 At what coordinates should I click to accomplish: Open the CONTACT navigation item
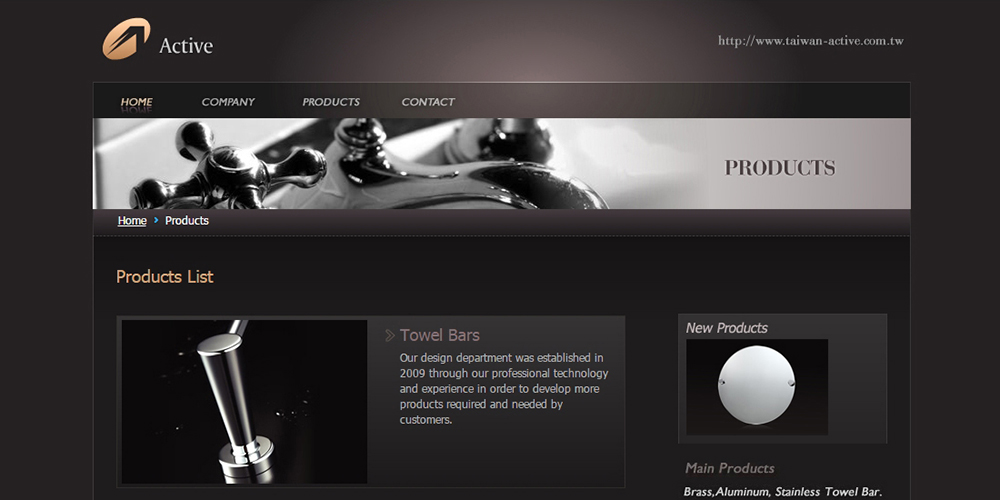point(428,102)
